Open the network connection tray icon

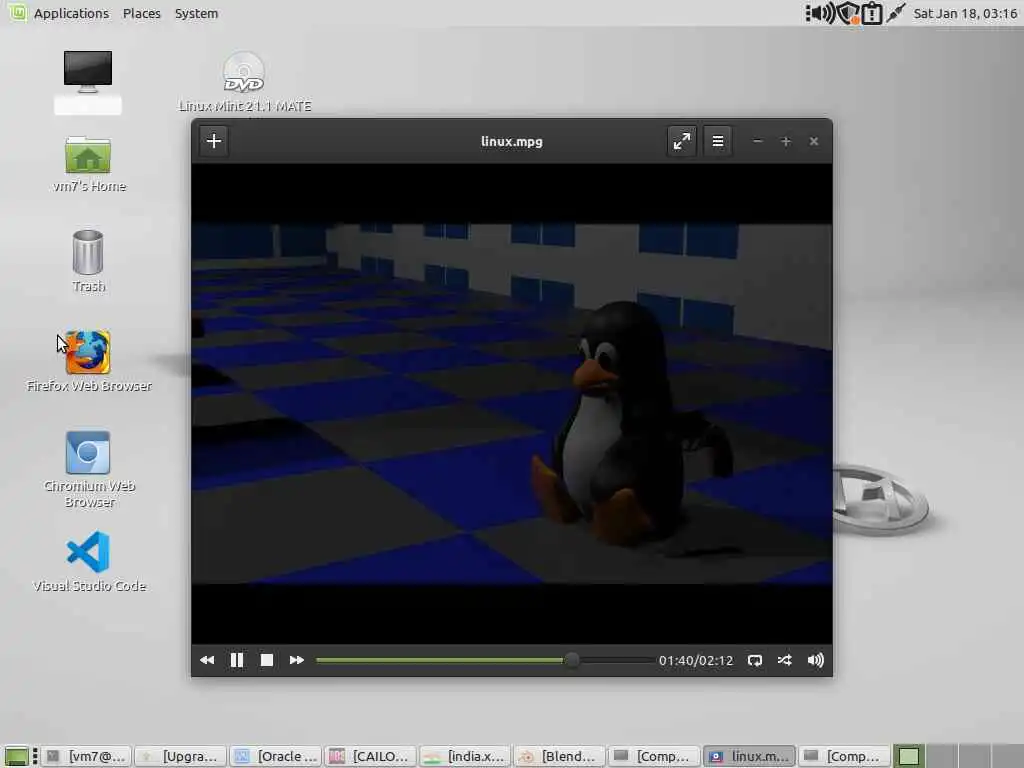[895, 13]
